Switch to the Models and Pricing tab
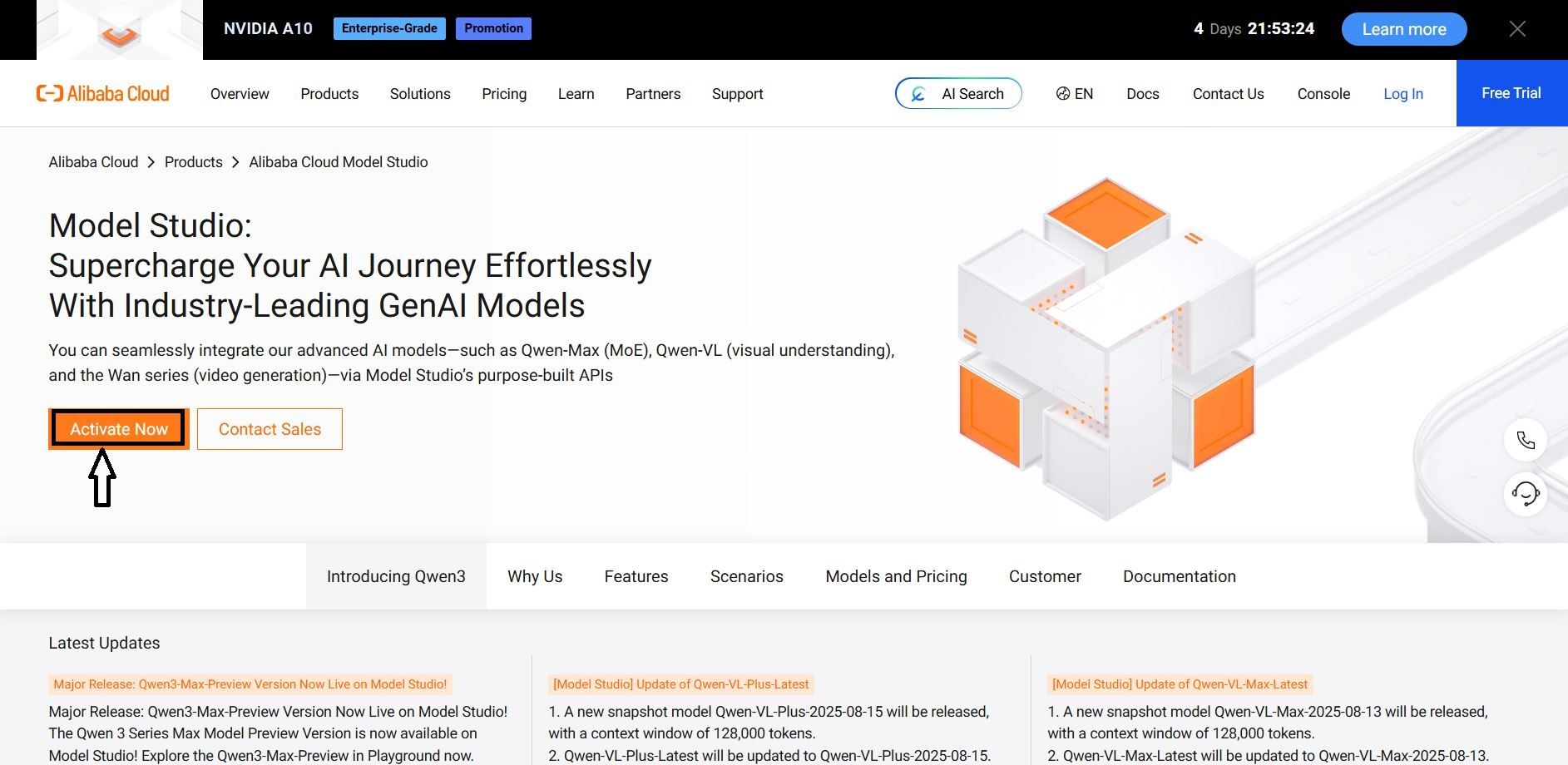The width and height of the screenshot is (1568, 765). [x=896, y=576]
